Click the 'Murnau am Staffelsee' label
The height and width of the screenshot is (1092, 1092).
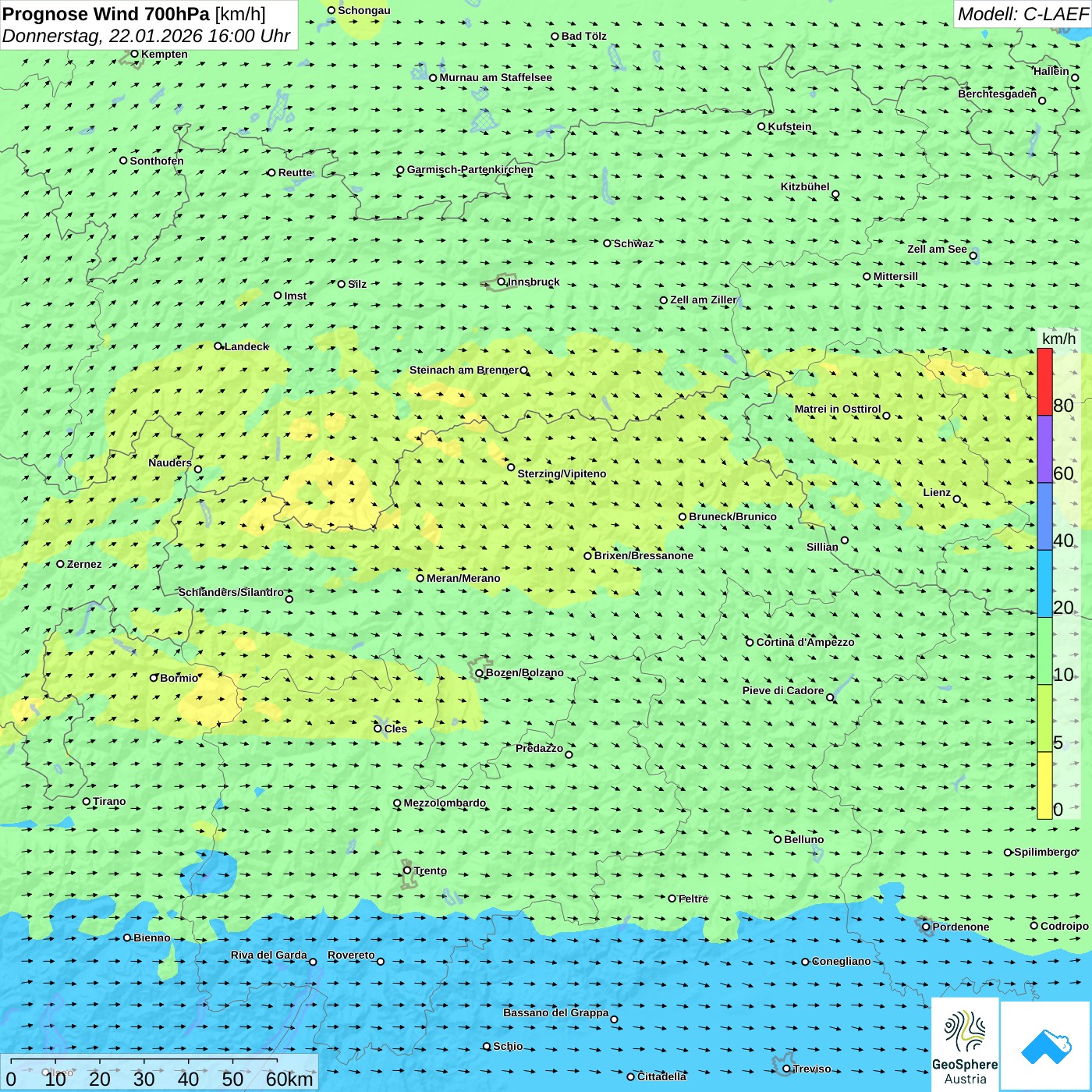click(x=495, y=77)
